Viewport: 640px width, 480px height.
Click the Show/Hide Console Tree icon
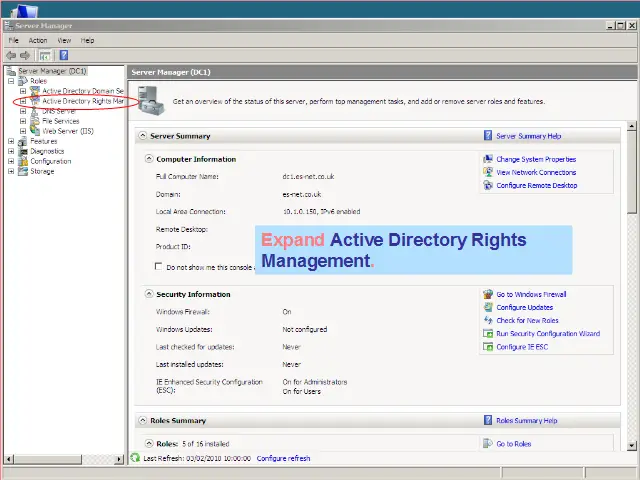pos(45,55)
